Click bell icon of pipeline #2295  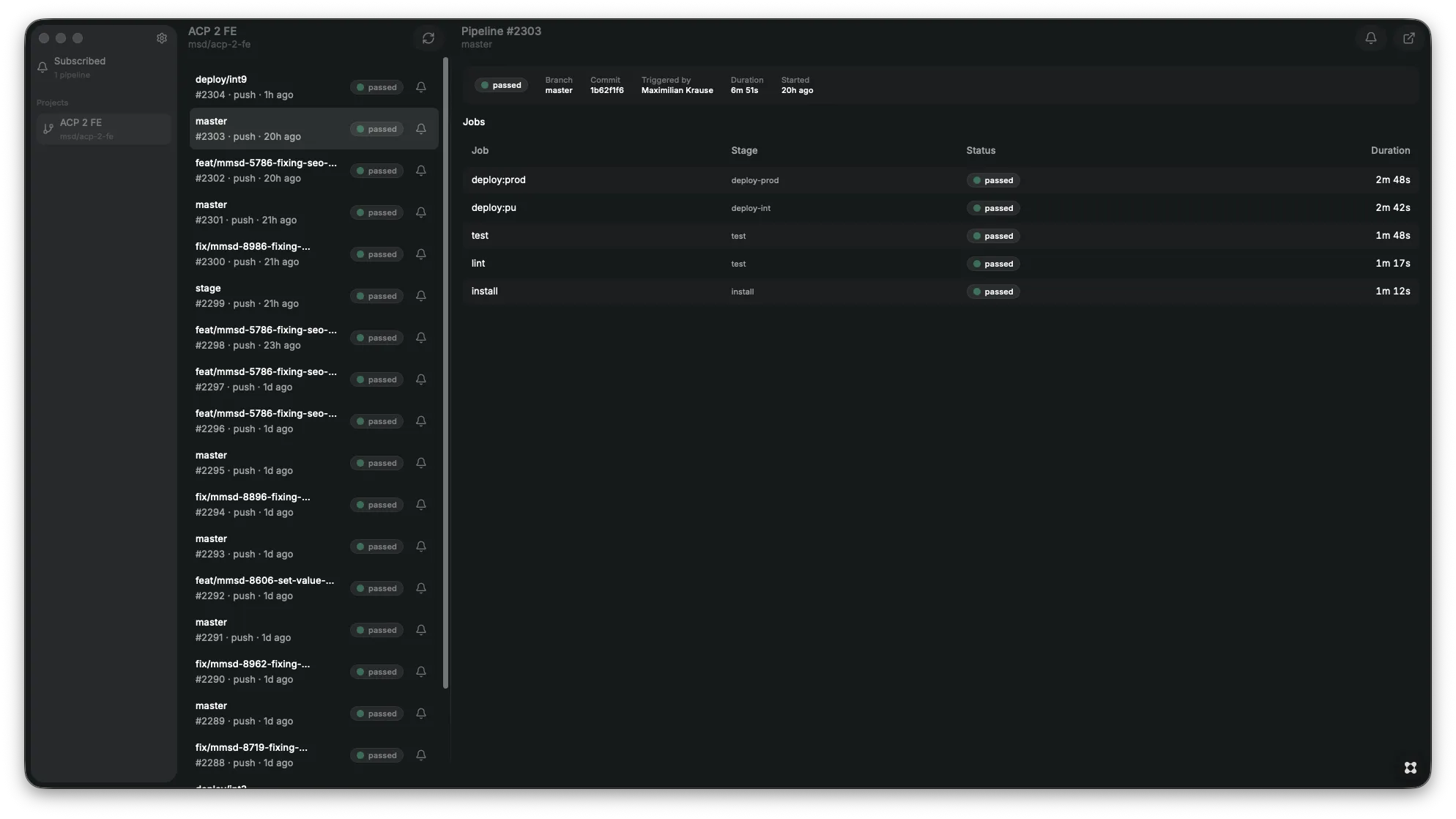tap(421, 463)
